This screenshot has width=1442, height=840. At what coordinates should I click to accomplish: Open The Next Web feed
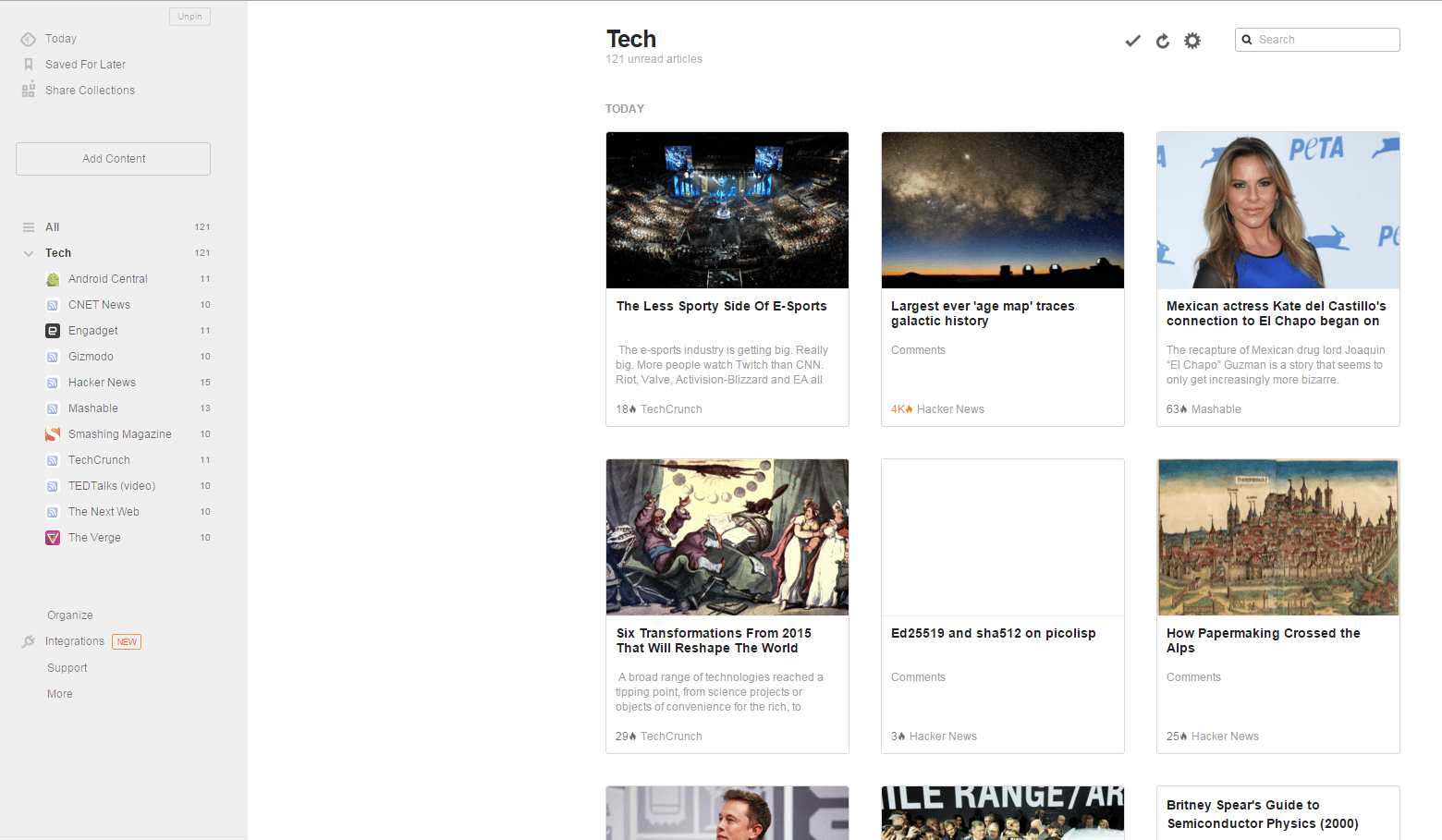coord(104,512)
